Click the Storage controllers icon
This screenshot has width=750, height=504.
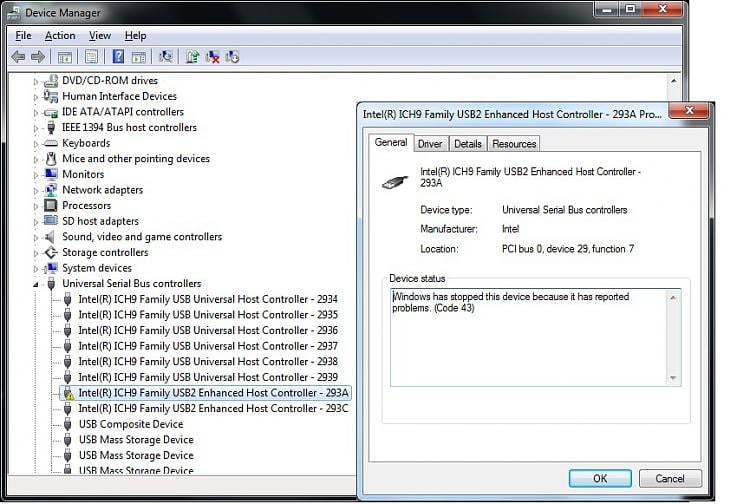[x=51, y=252]
